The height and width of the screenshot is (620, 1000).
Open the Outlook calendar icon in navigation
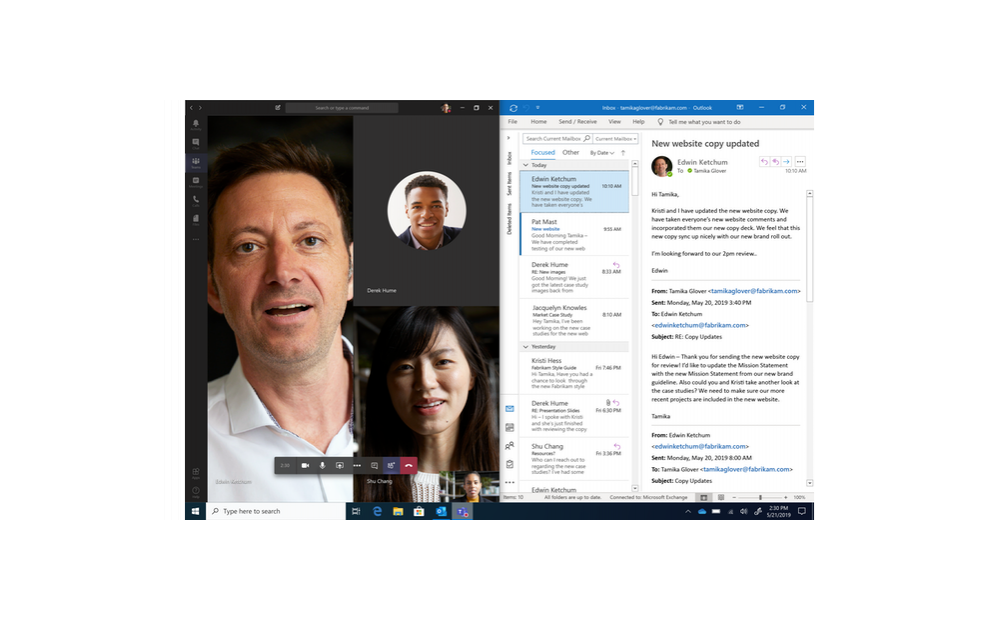pos(509,427)
